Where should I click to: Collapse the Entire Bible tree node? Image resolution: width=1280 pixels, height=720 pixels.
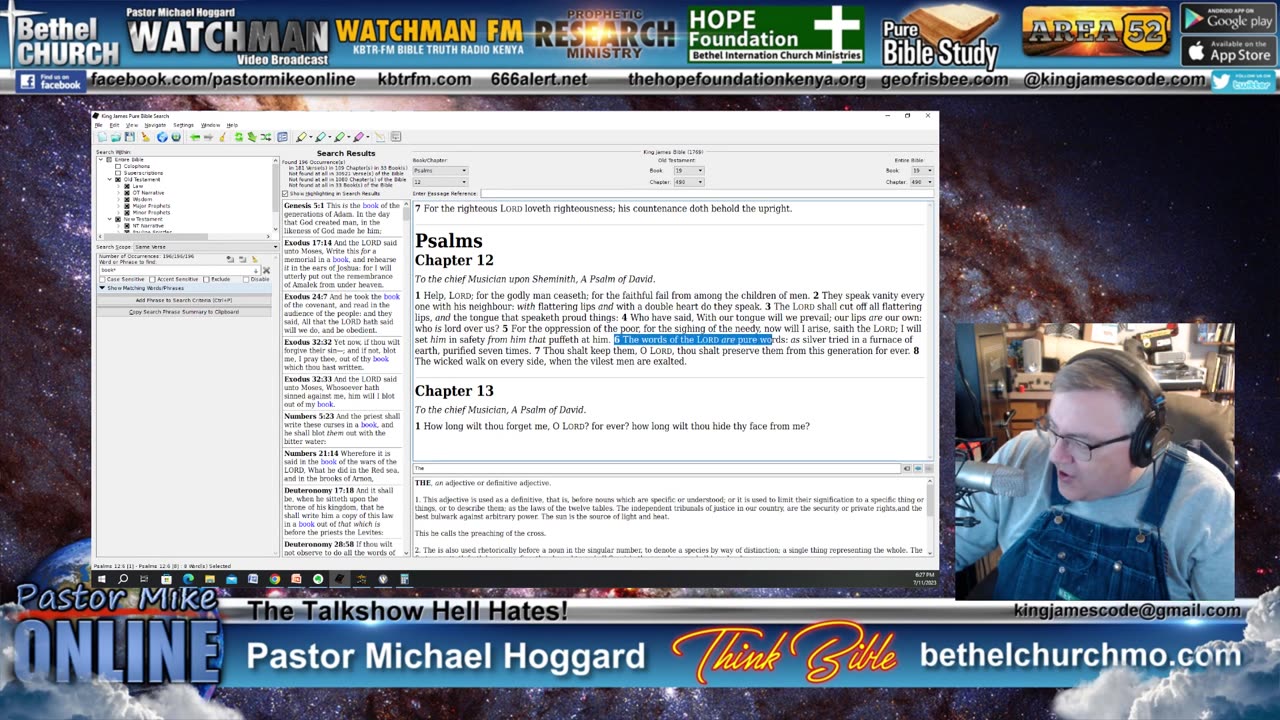pos(100,160)
